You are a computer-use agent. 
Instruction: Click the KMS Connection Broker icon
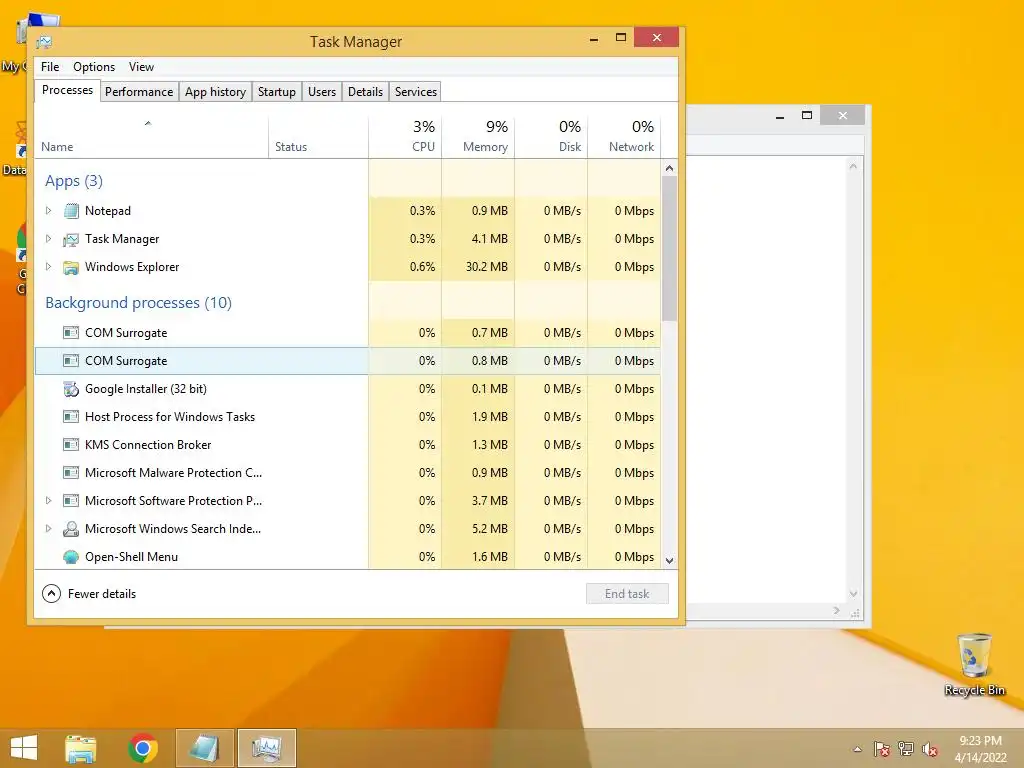click(71, 445)
